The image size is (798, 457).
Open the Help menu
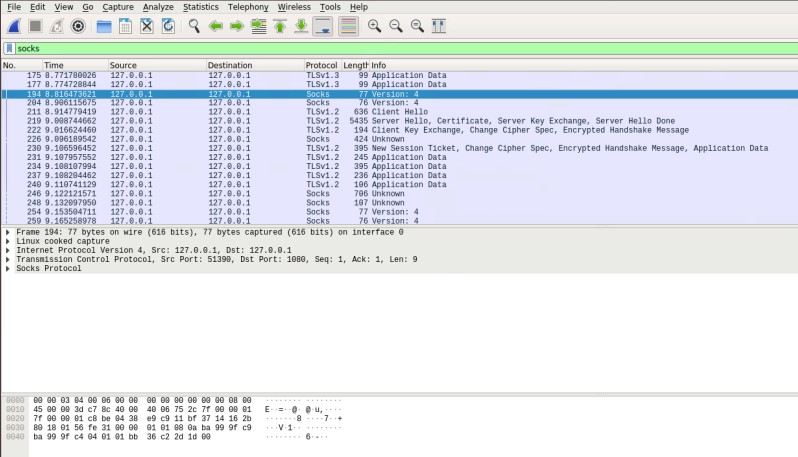point(359,7)
